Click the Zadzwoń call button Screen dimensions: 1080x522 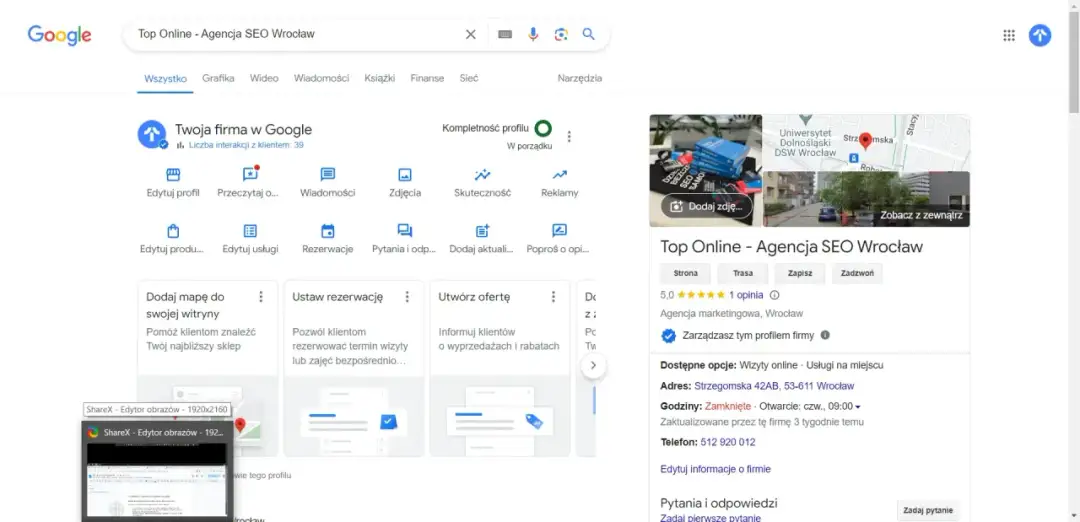[x=858, y=273]
